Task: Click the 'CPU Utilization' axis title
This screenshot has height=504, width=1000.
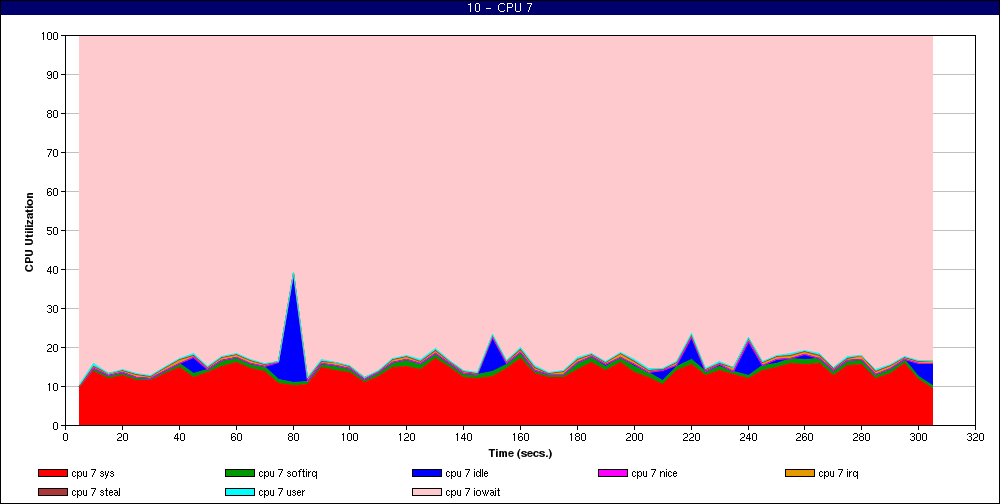Action: pos(29,232)
